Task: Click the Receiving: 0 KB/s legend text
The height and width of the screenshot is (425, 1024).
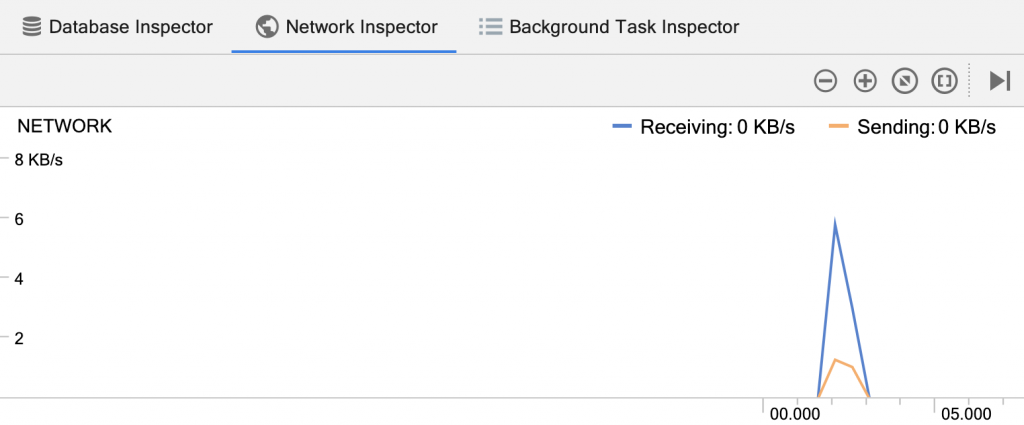Action: tap(717, 127)
